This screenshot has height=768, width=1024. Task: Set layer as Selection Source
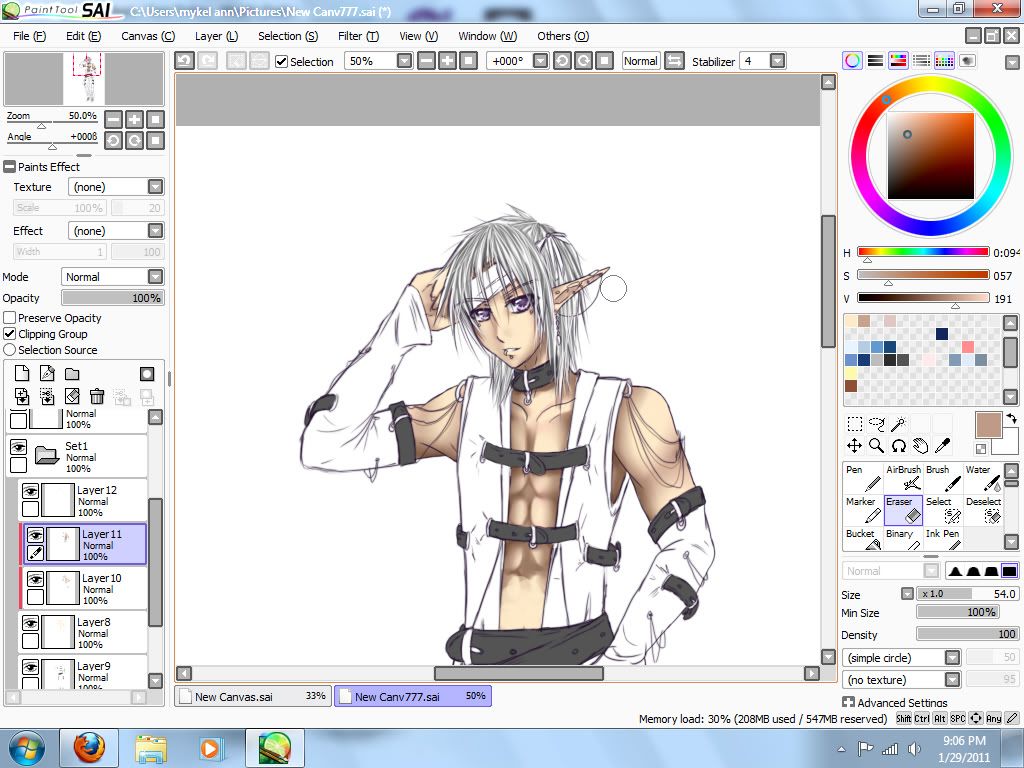click(x=10, y=350)
